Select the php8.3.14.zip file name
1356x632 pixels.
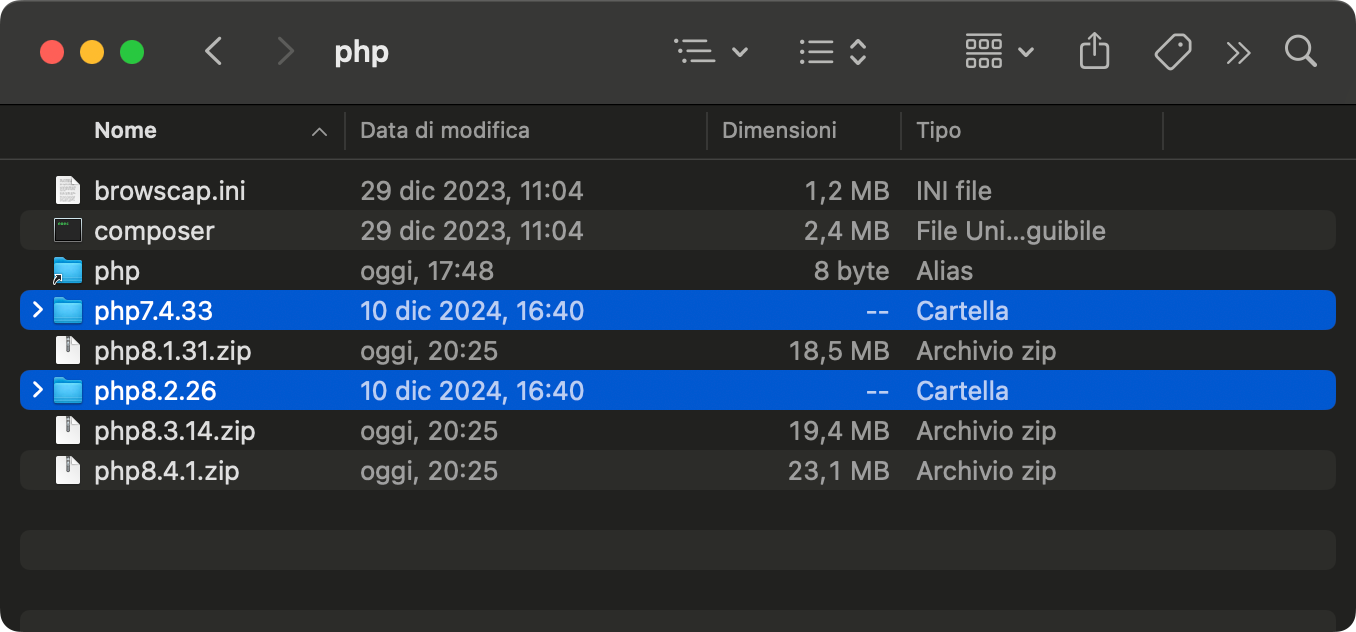point(174,431)
